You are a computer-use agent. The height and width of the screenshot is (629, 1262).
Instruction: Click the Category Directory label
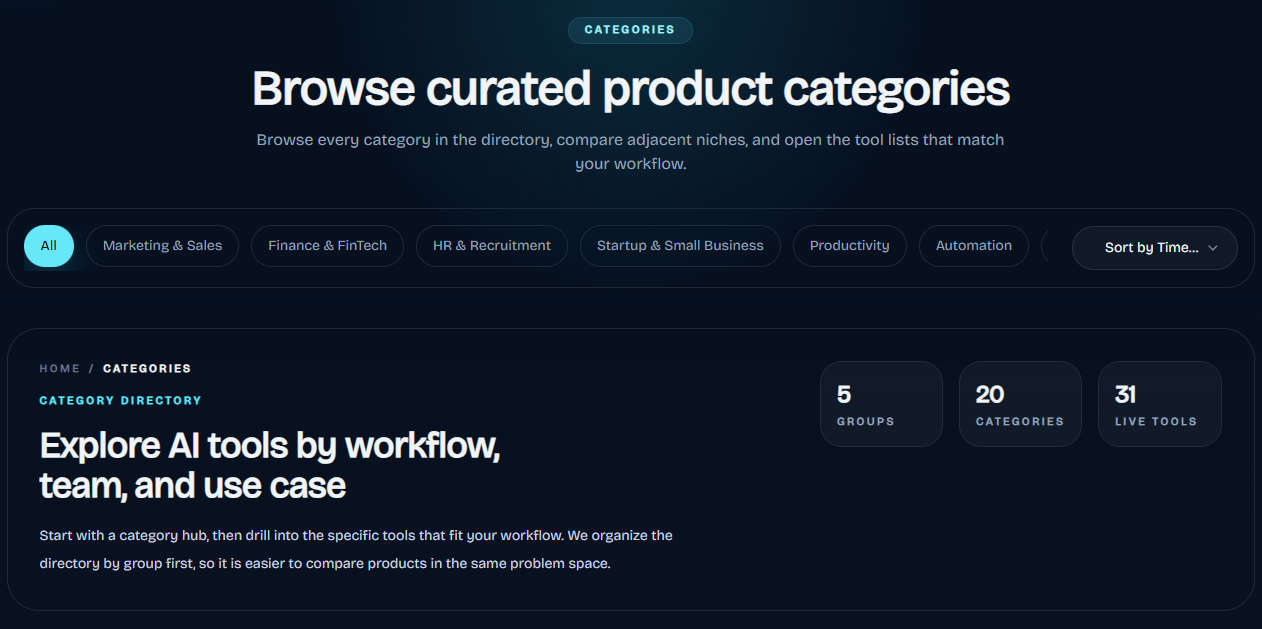point(120,401)
